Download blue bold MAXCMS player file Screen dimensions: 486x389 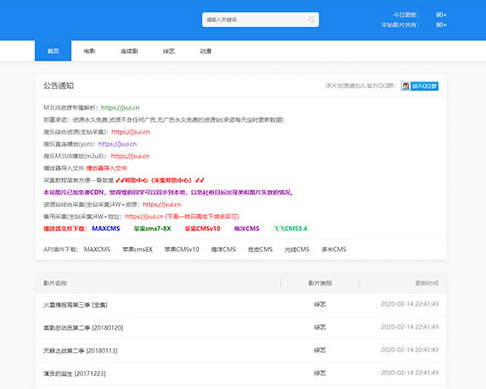[106, 229]
